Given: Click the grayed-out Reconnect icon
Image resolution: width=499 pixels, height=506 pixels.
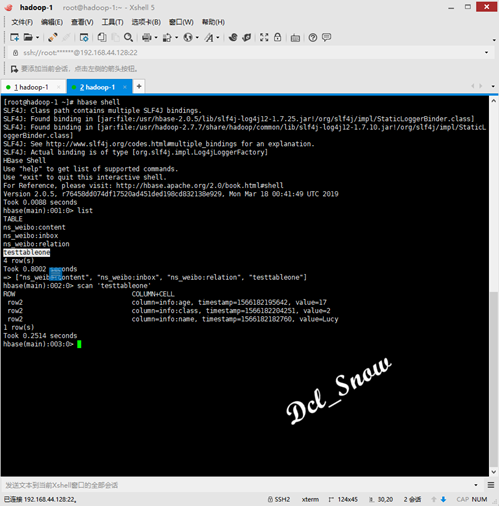Looking at the screenshot, I should coord(66,37).
